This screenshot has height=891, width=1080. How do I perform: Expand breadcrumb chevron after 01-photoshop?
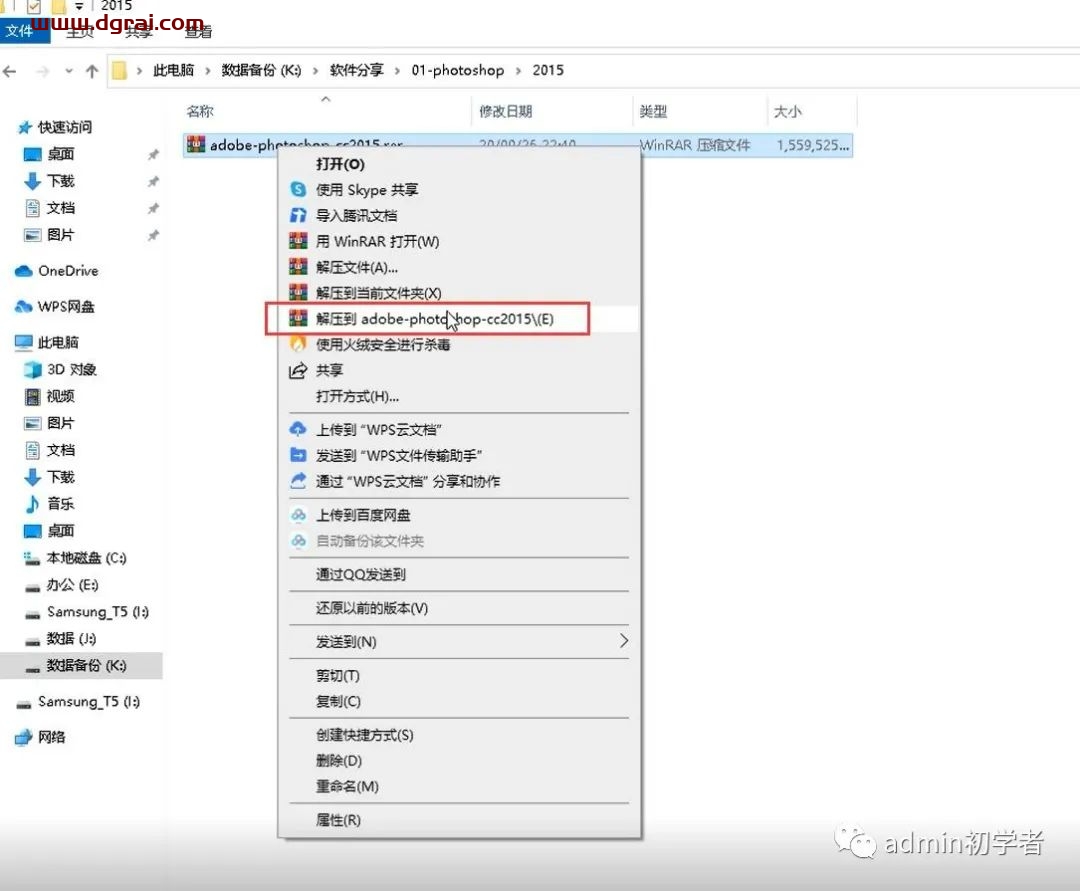[518, 71]
